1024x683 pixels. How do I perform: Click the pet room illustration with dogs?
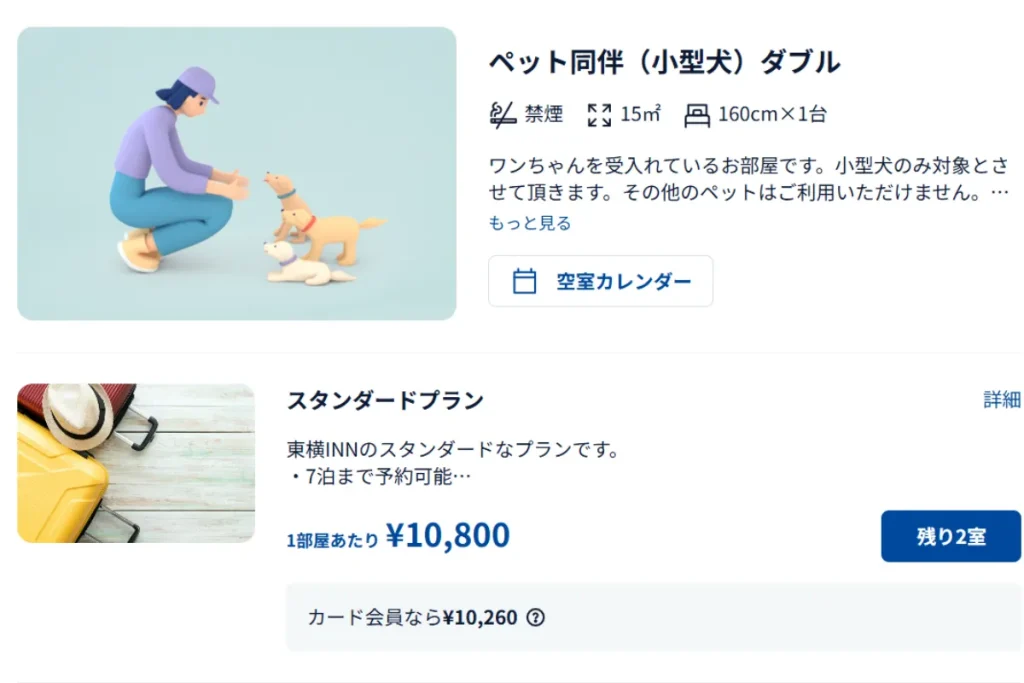(237, 173)
